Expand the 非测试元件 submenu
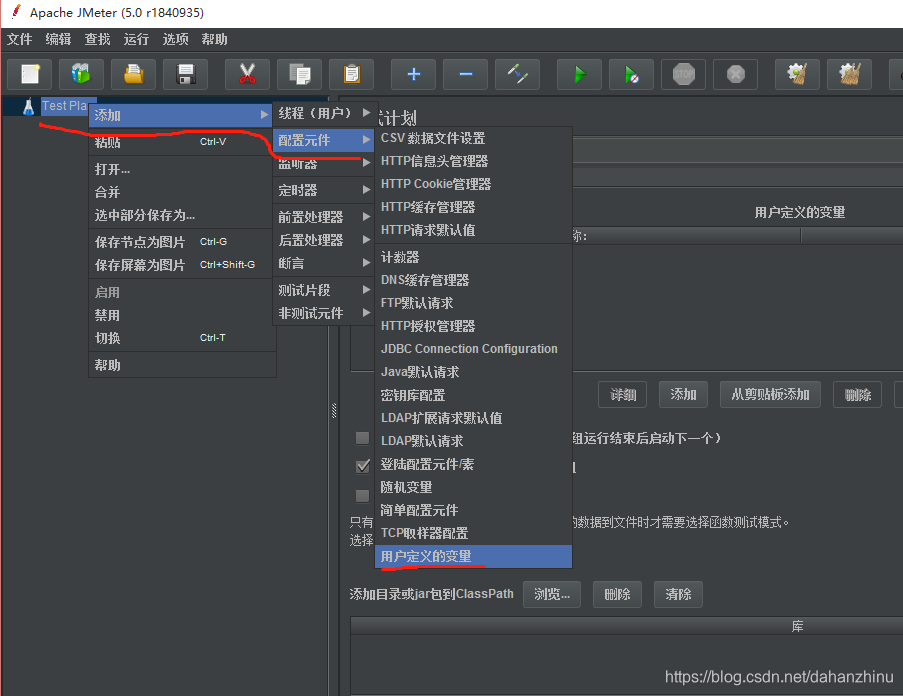The height and width of the screenshot is (696, 903). point(324,313)
